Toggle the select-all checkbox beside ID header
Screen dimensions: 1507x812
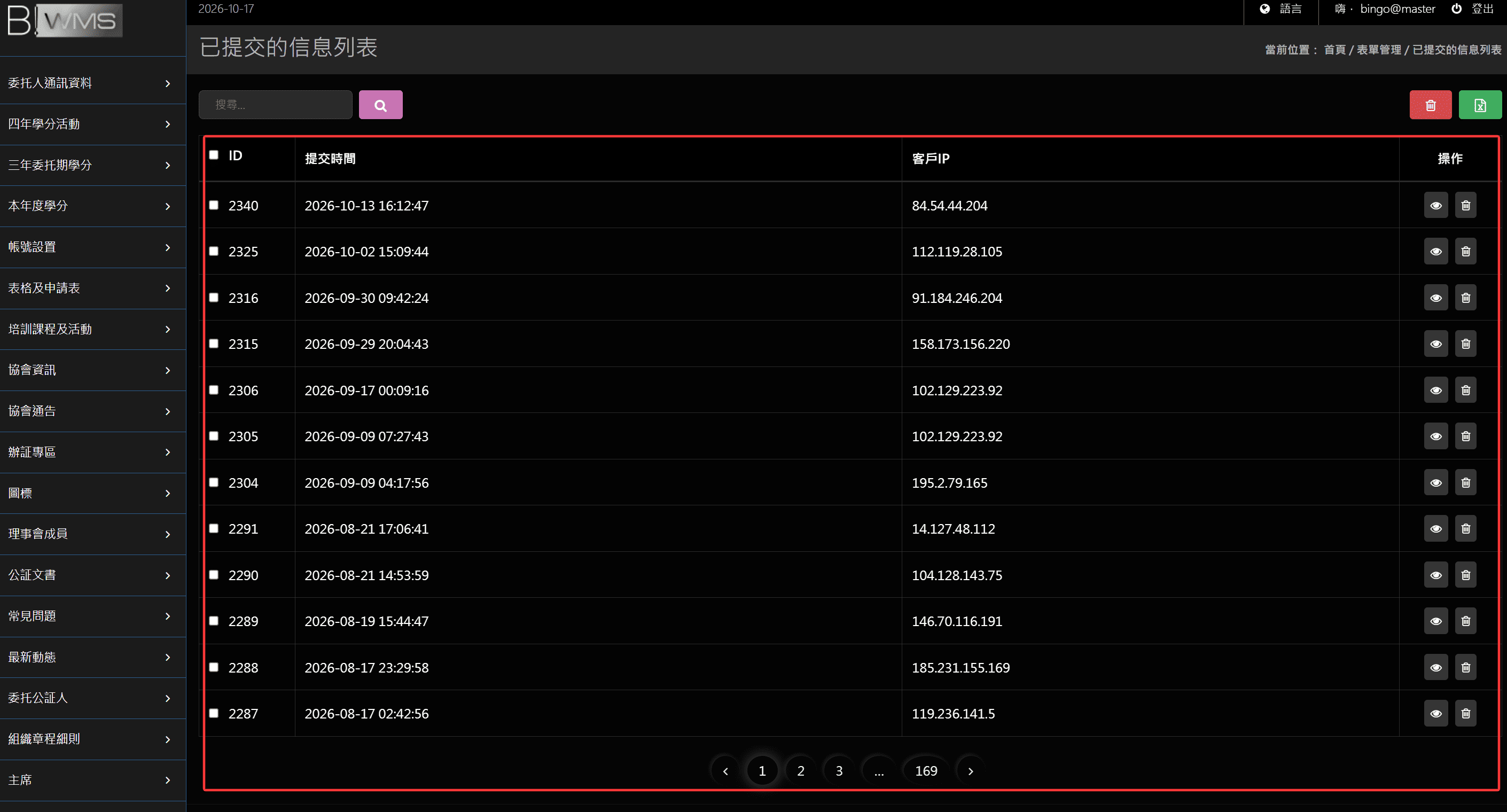[x=214, y=155]
